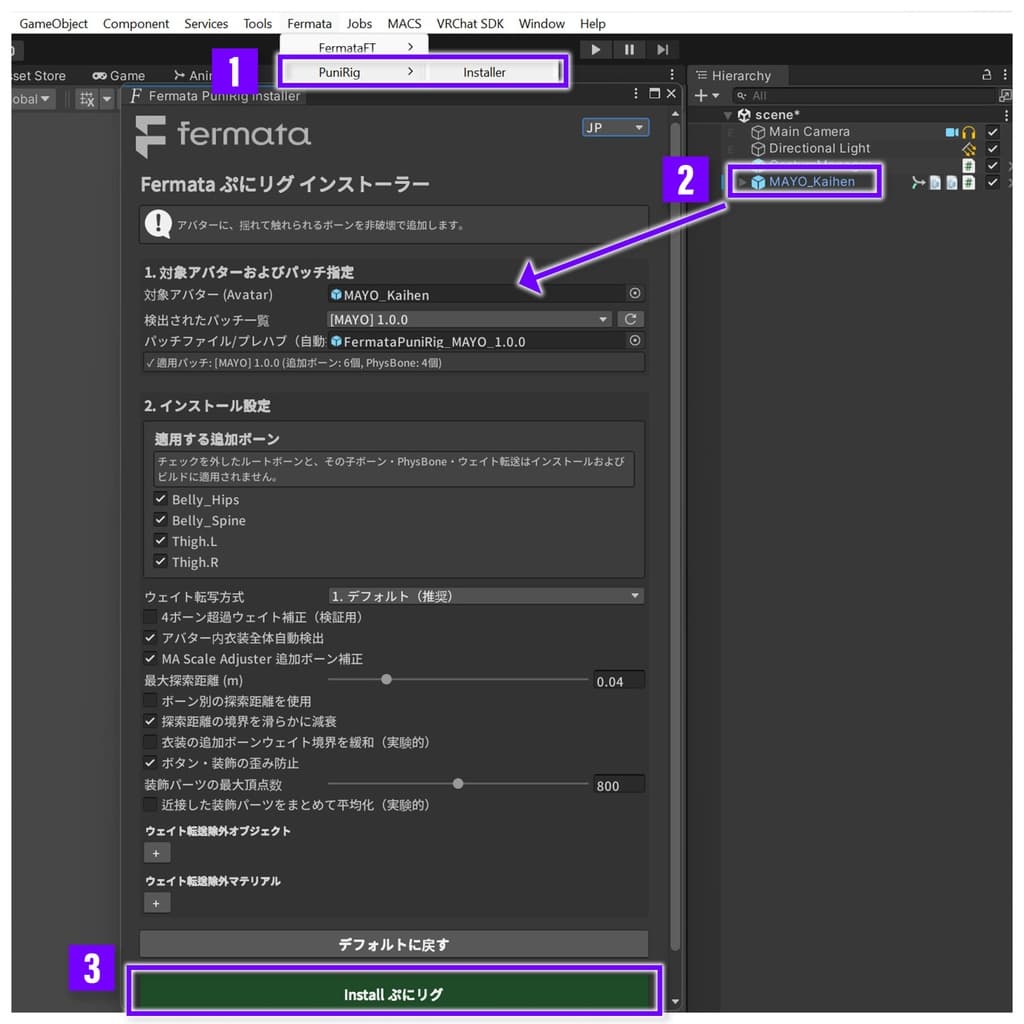This screenshot has width=1024, height=1024.
Task: Open the weight transfer method dropdown
Action: (486, 596)
